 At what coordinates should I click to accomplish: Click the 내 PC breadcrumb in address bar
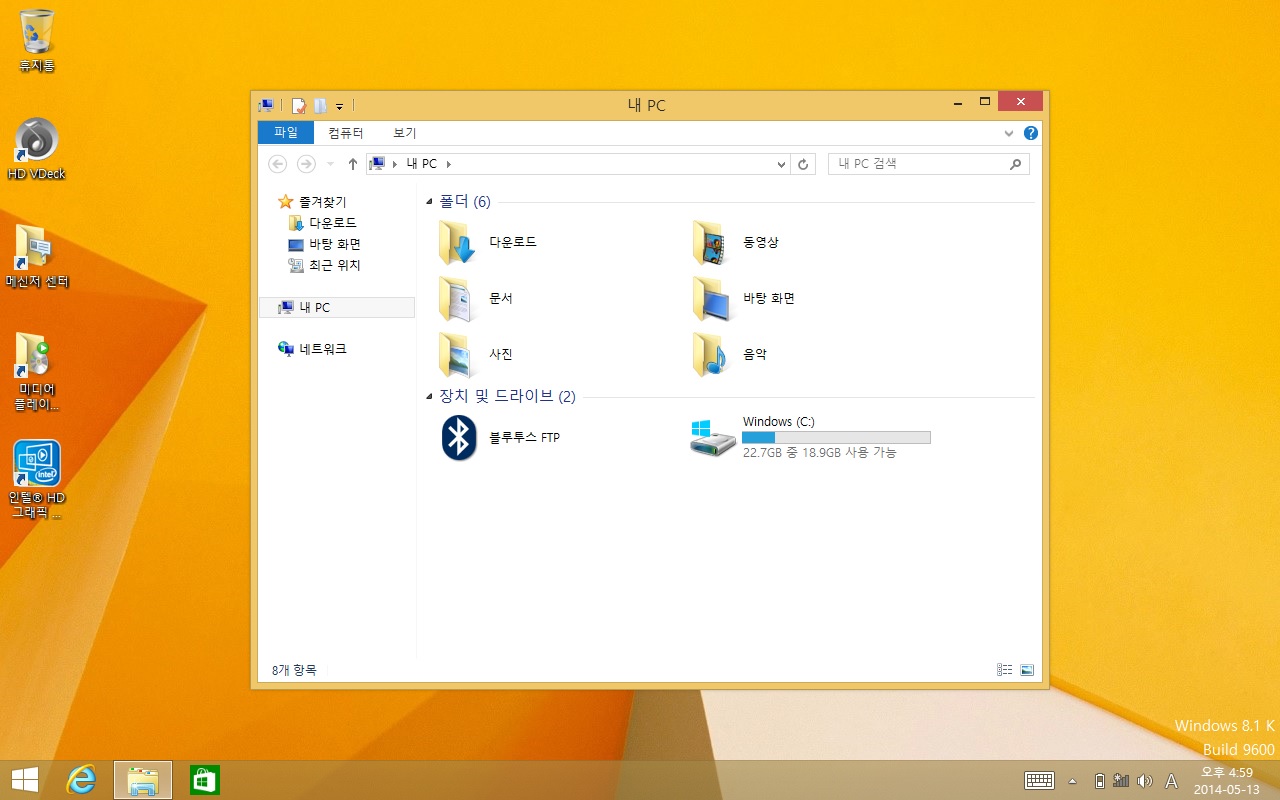click(x=422, y=164)
